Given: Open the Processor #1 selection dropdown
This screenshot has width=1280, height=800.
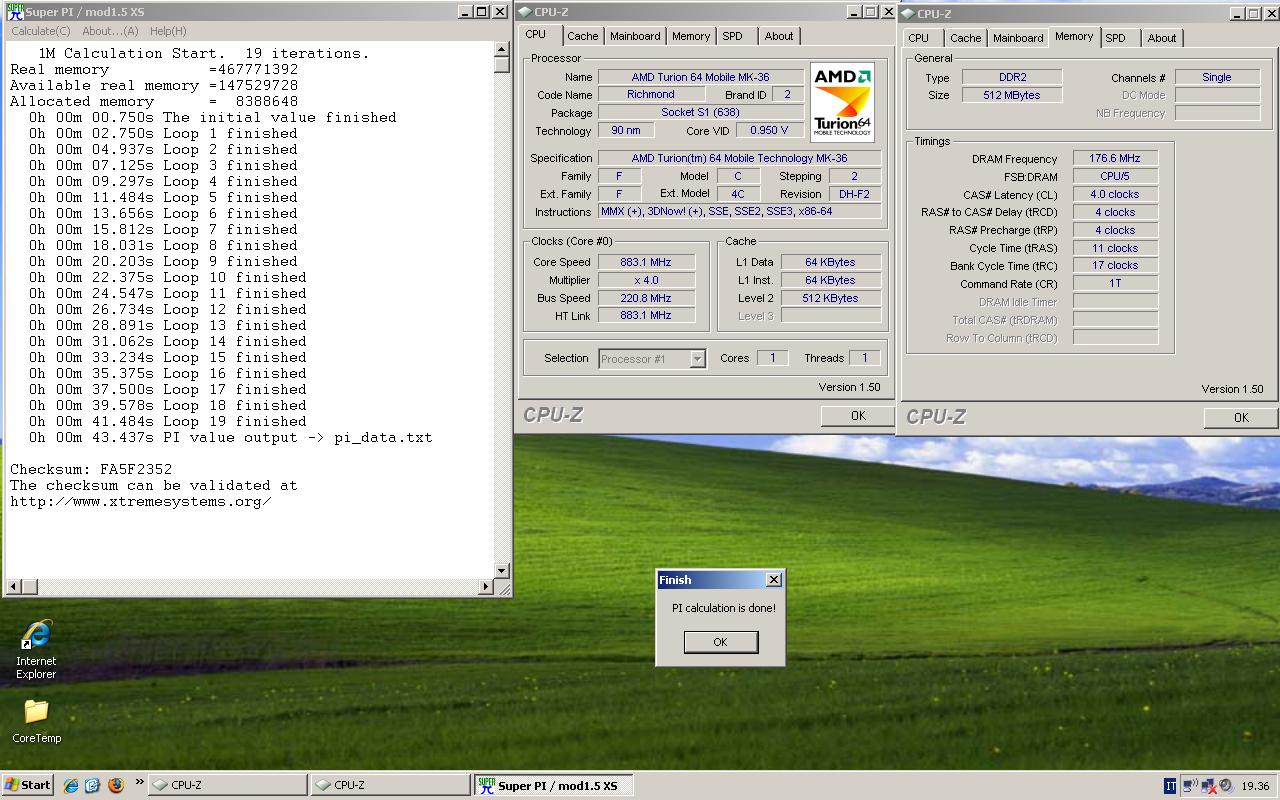Looking at the screenshot, I should (697, 359).
